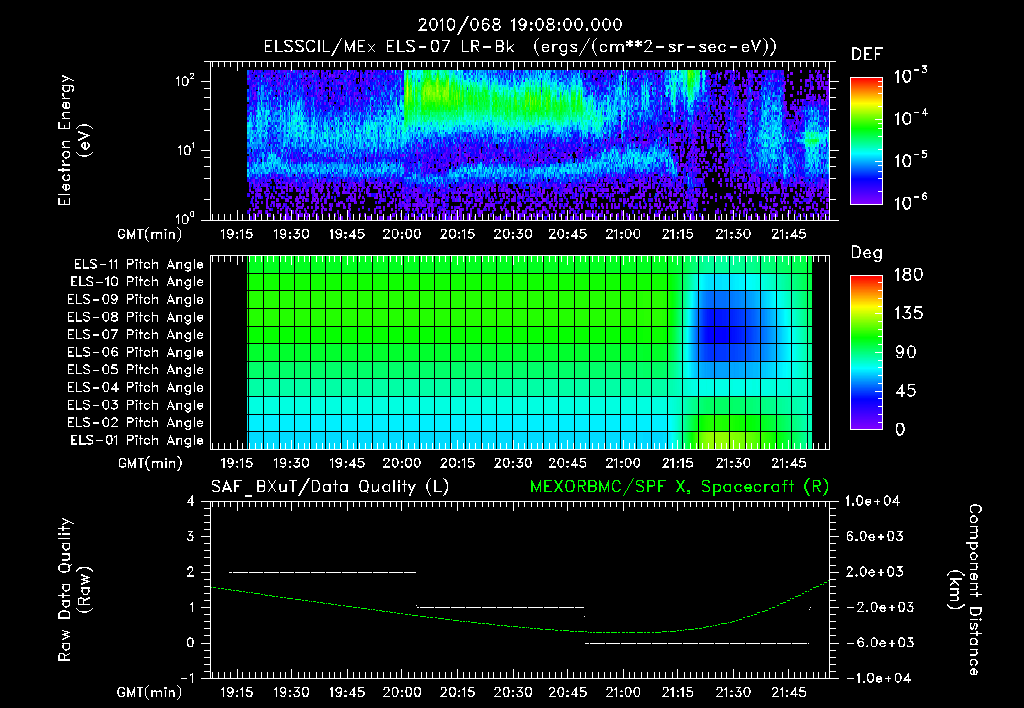Click the 180 value on Deg scale
This screenshot has width=1024, height=708.
tap(908, 275)
